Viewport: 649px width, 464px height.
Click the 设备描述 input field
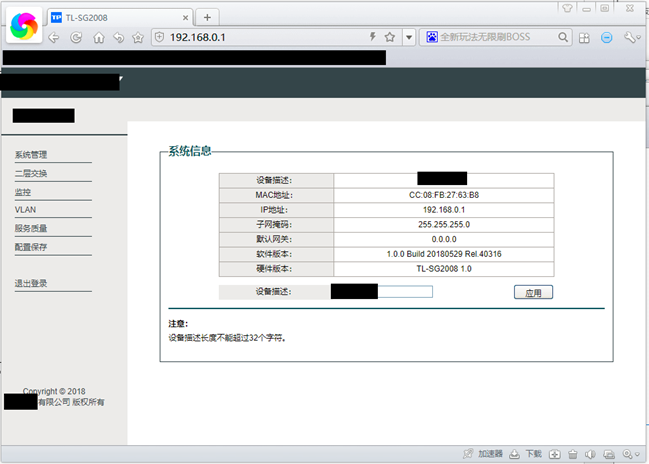click(x=382, y=292)
